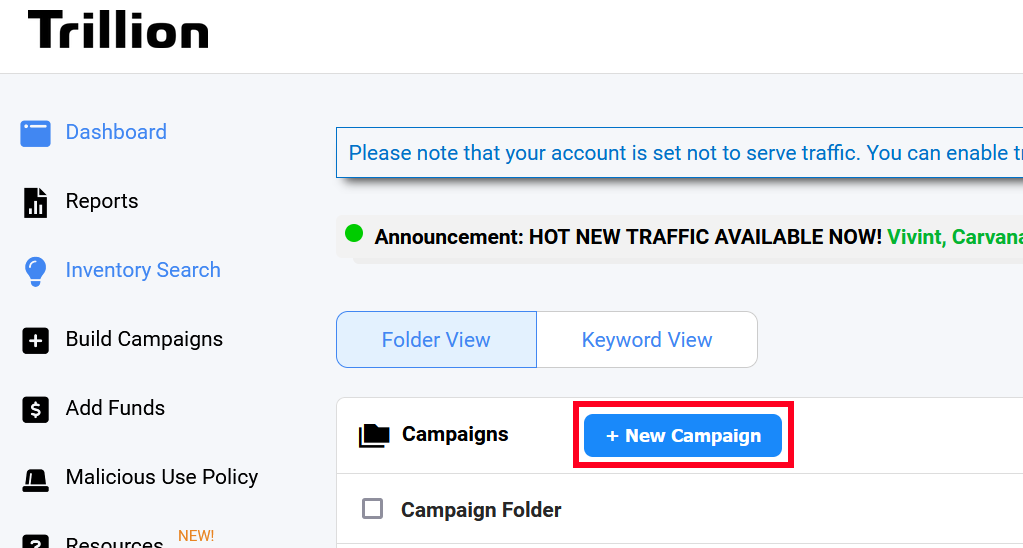Click the Build Campaigns plus-square icon
1023x548 pixels.
[x=35, y=341]
